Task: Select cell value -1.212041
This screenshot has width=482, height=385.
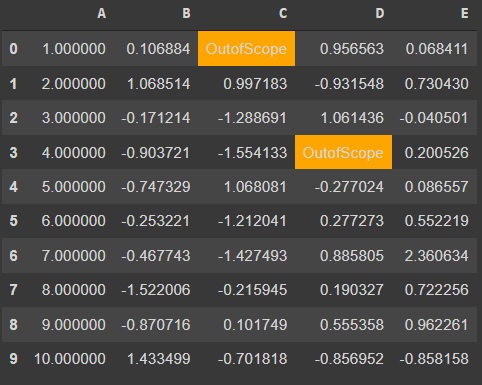Action: coord(252,221)
